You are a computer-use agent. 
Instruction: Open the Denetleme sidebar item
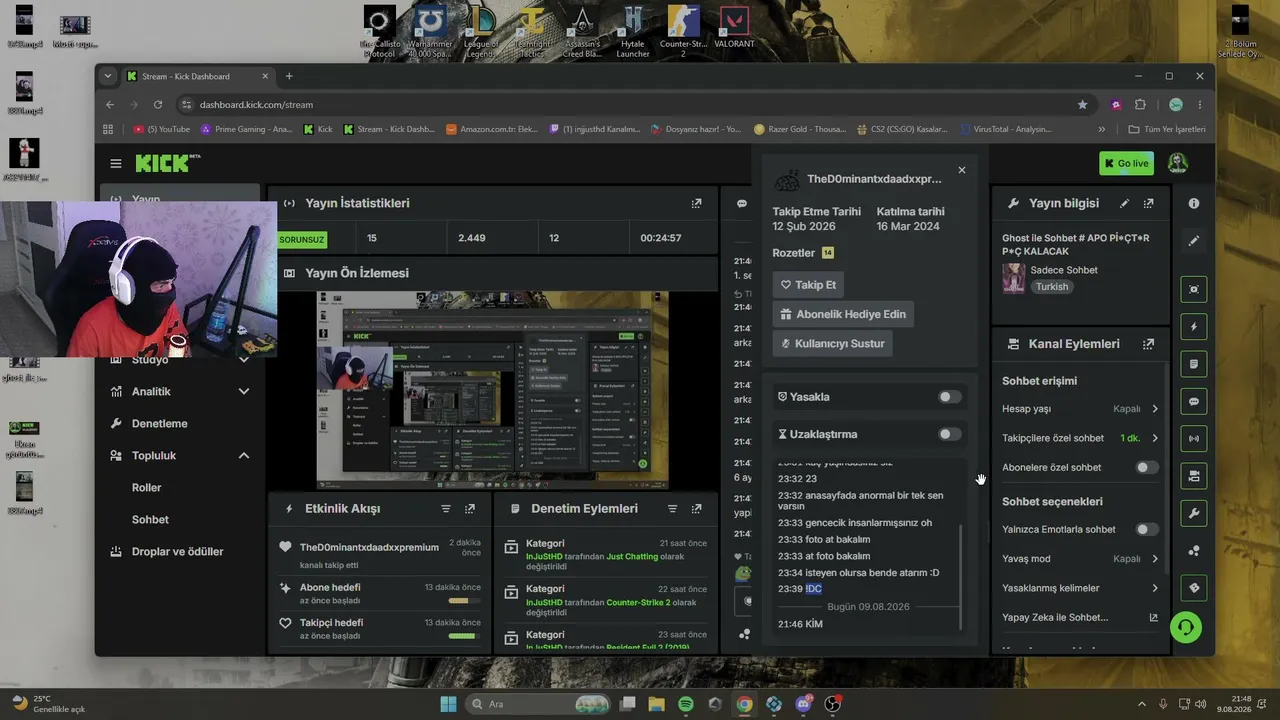[x=181, y=424]
